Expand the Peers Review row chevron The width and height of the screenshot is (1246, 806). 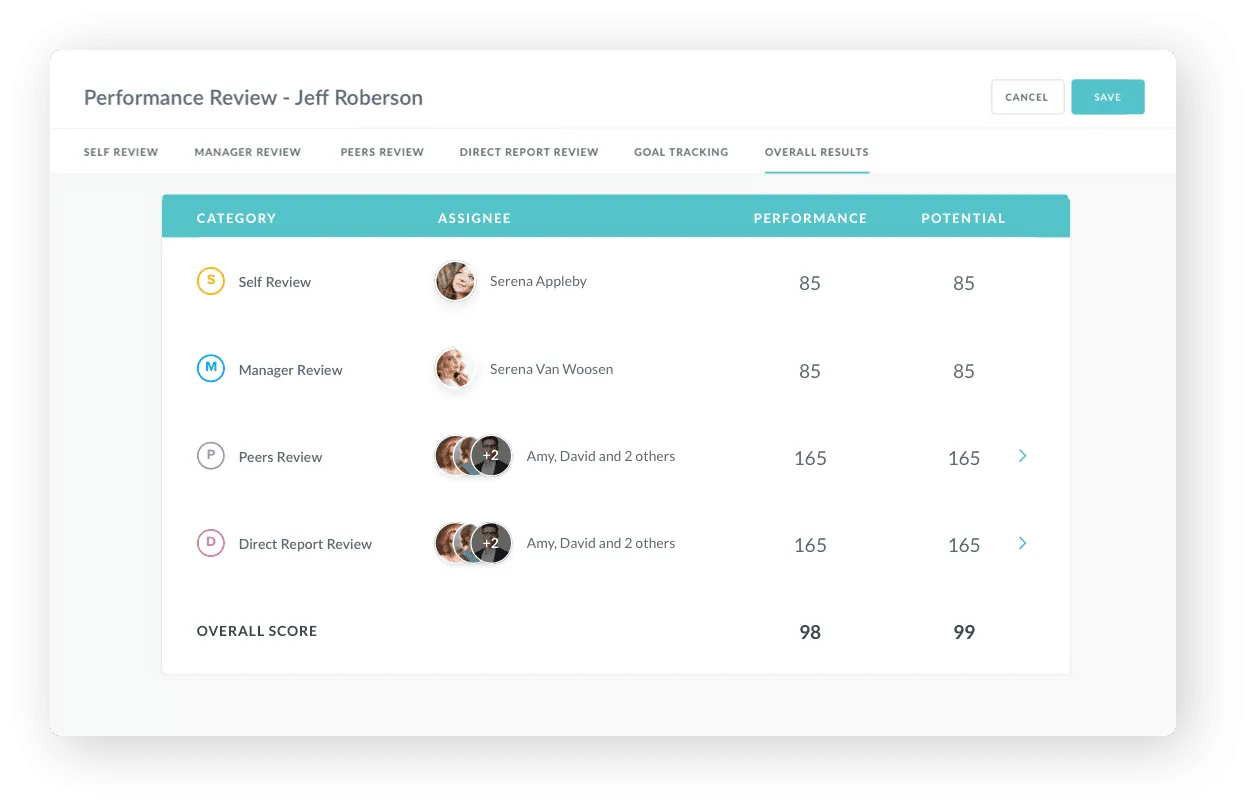click(x=1022, y=456)
